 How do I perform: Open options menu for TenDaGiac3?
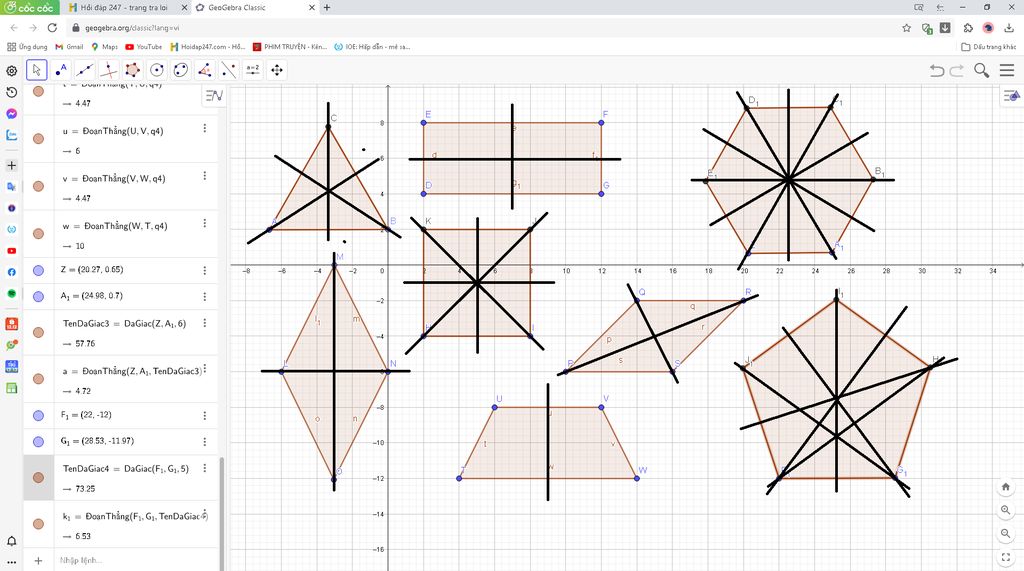204,323
